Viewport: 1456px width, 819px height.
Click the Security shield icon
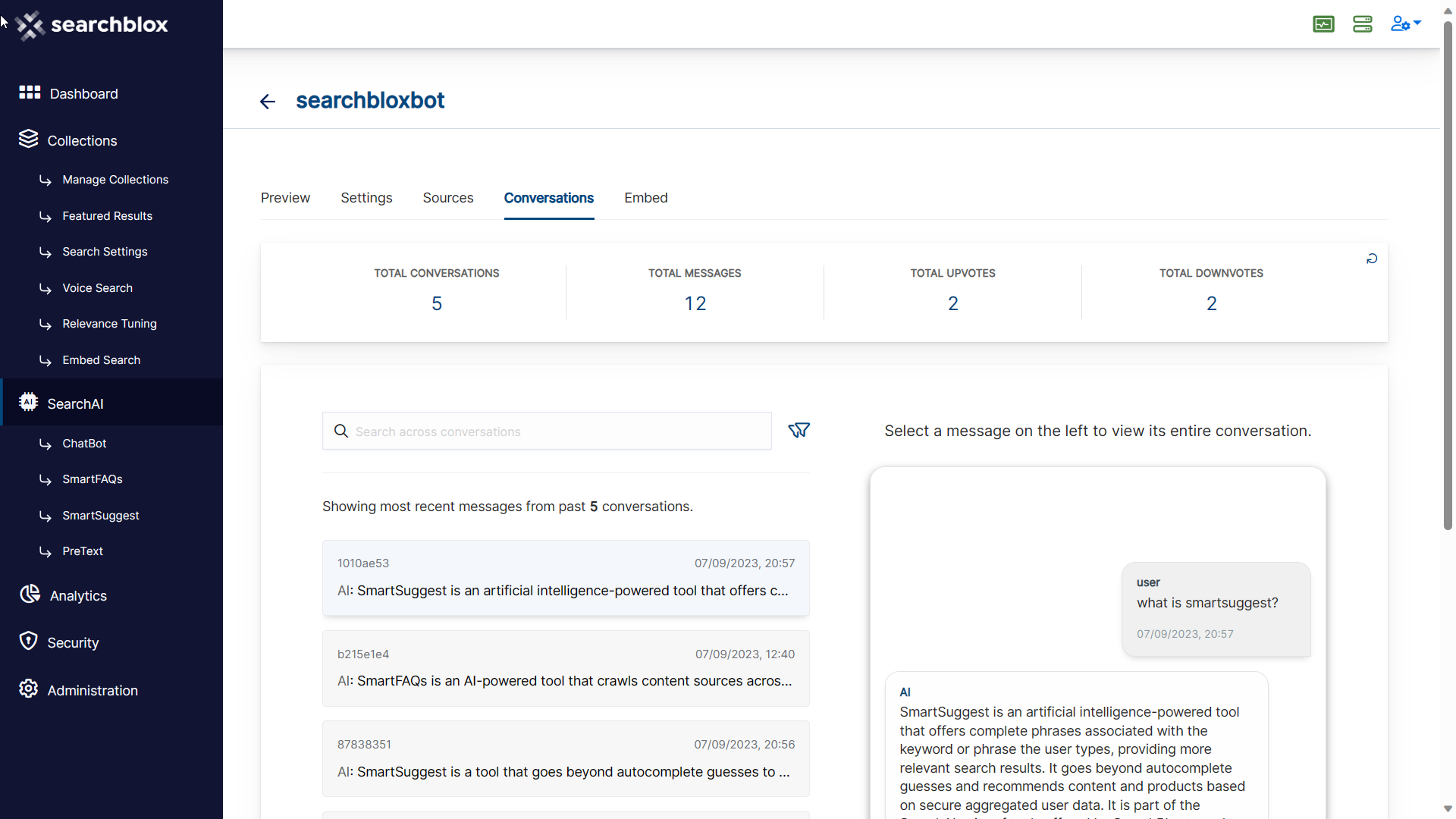coord(28,642)
